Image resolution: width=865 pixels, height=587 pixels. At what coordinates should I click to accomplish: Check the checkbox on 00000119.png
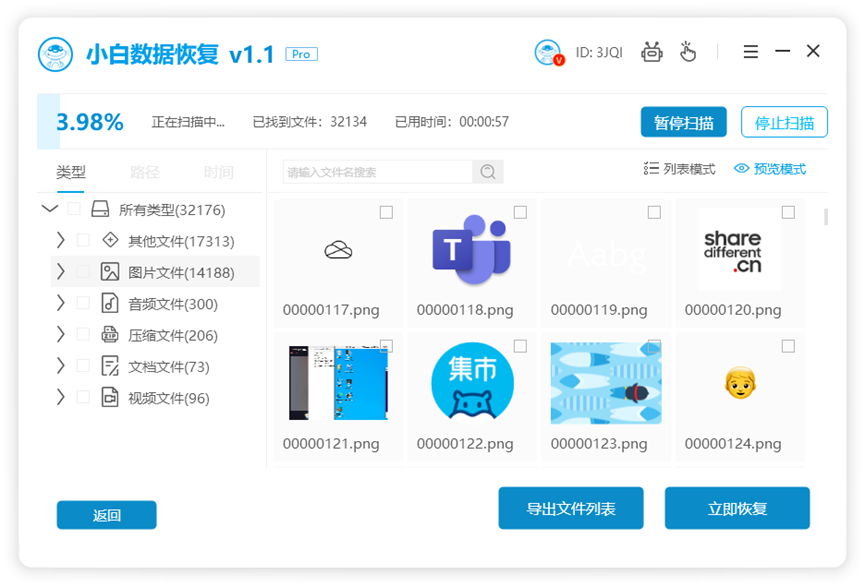pyautogui.click(x=653, y=212)
